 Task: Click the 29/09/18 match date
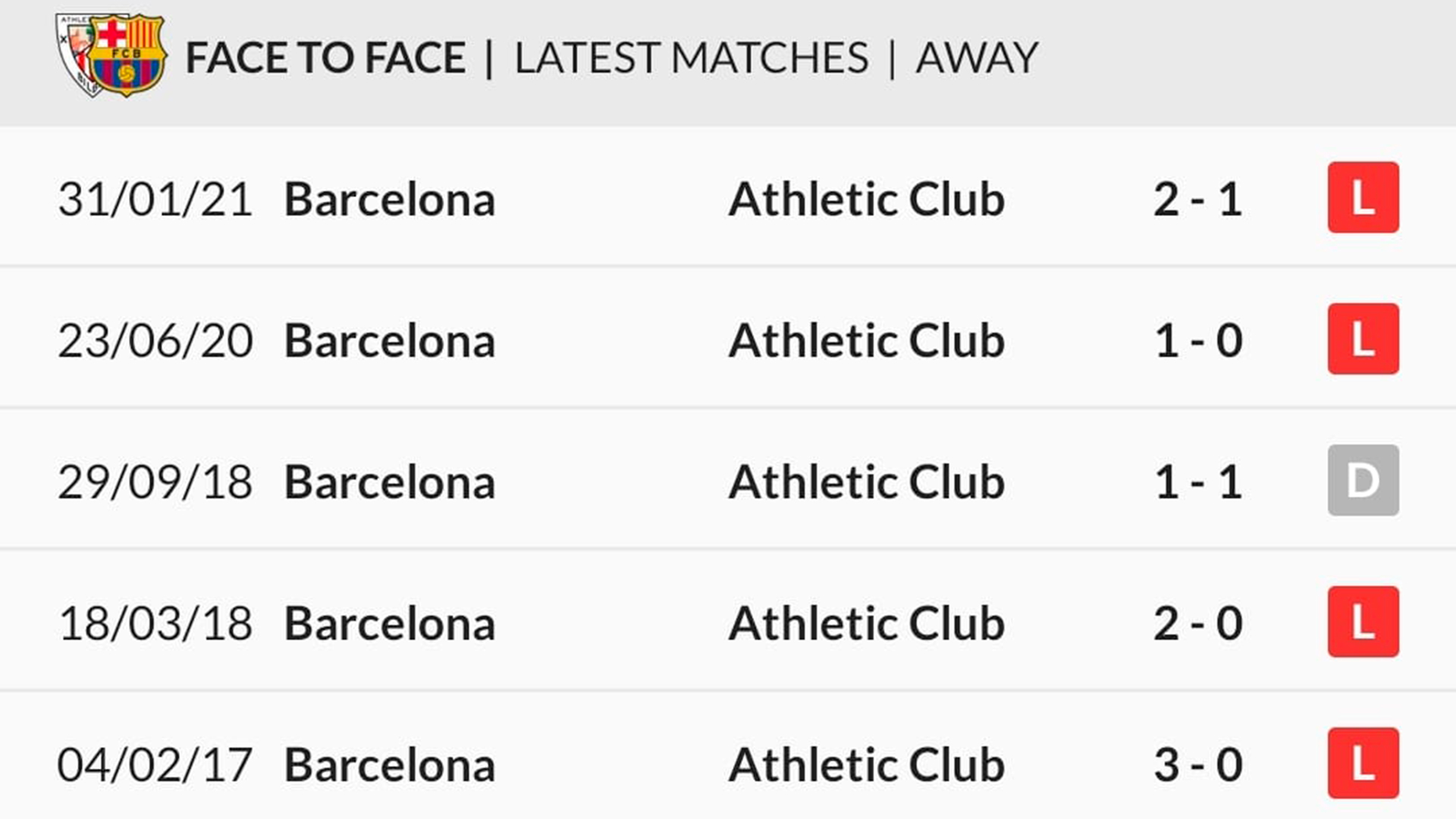point(155,482)
